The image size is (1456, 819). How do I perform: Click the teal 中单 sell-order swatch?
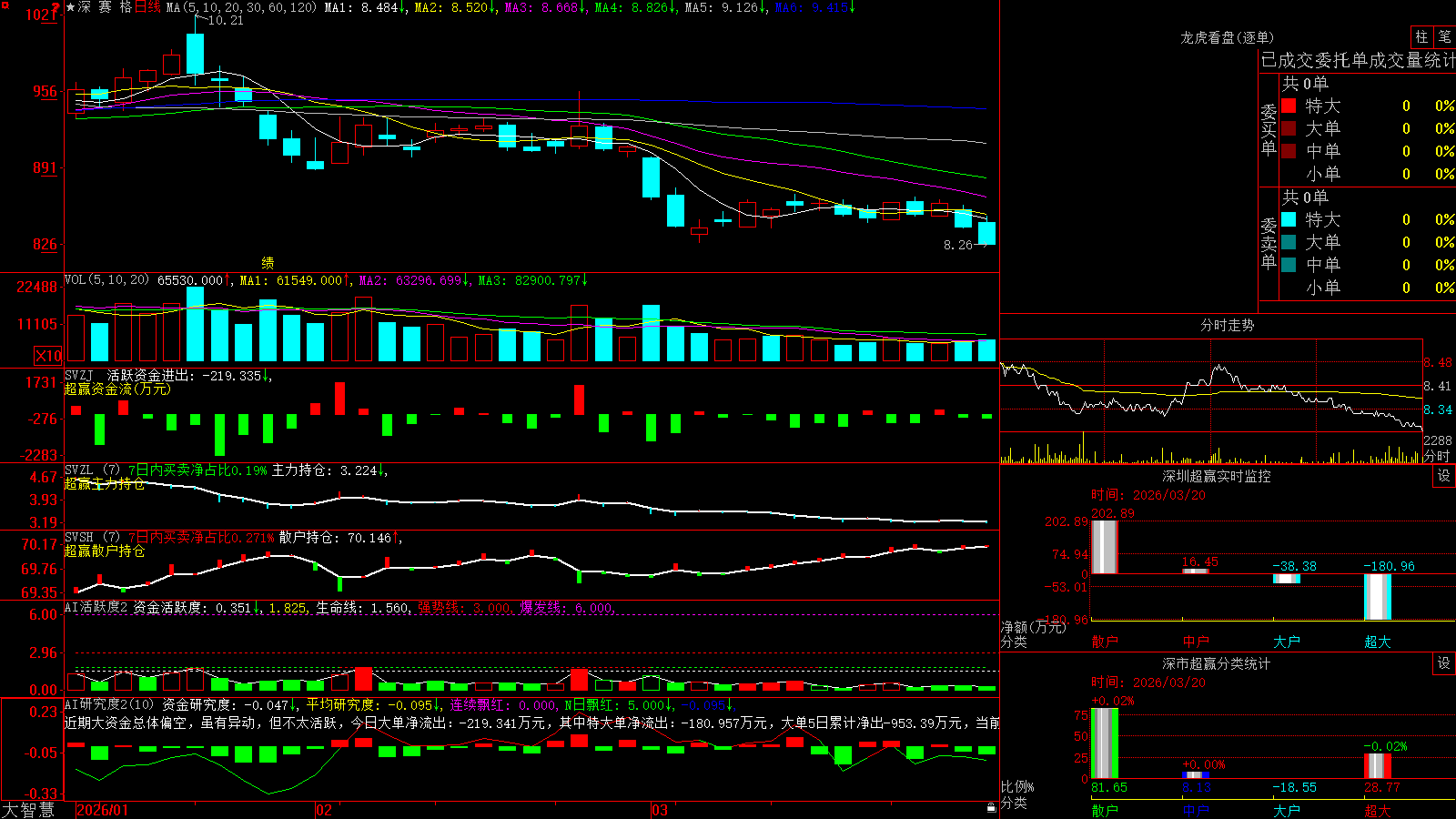1289,265
